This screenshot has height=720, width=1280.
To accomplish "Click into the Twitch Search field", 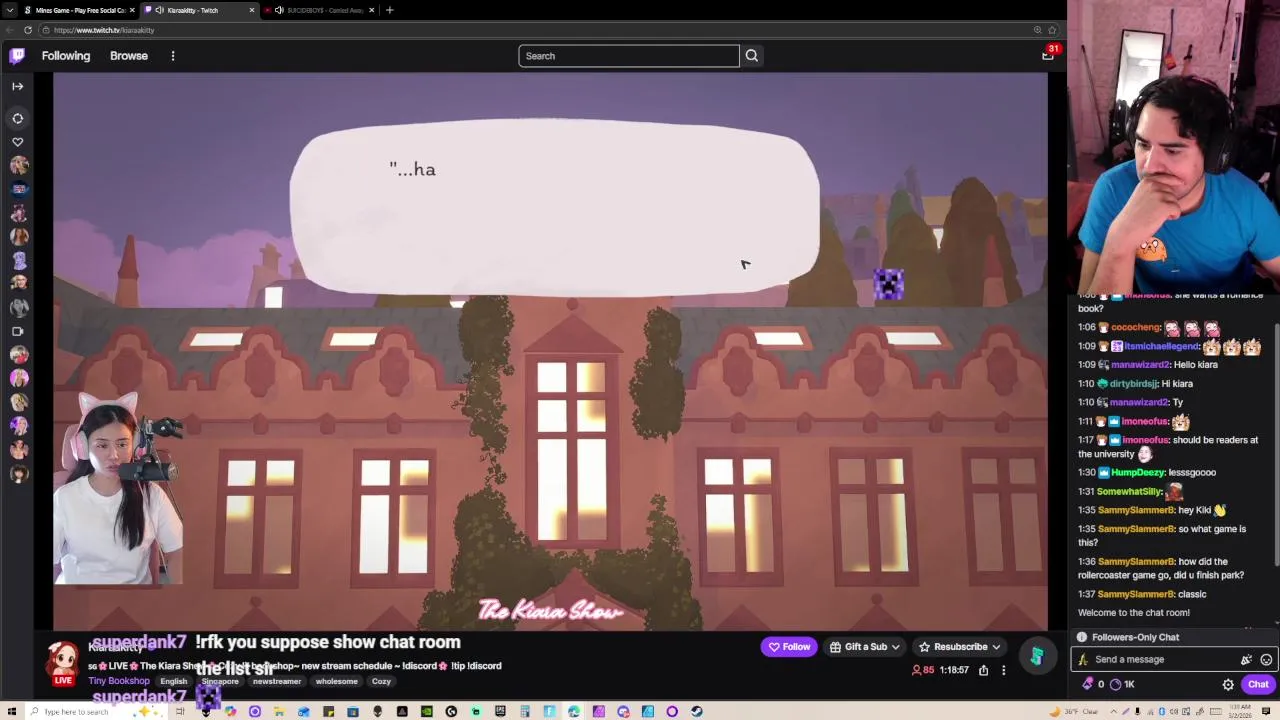I will [629, 56].
